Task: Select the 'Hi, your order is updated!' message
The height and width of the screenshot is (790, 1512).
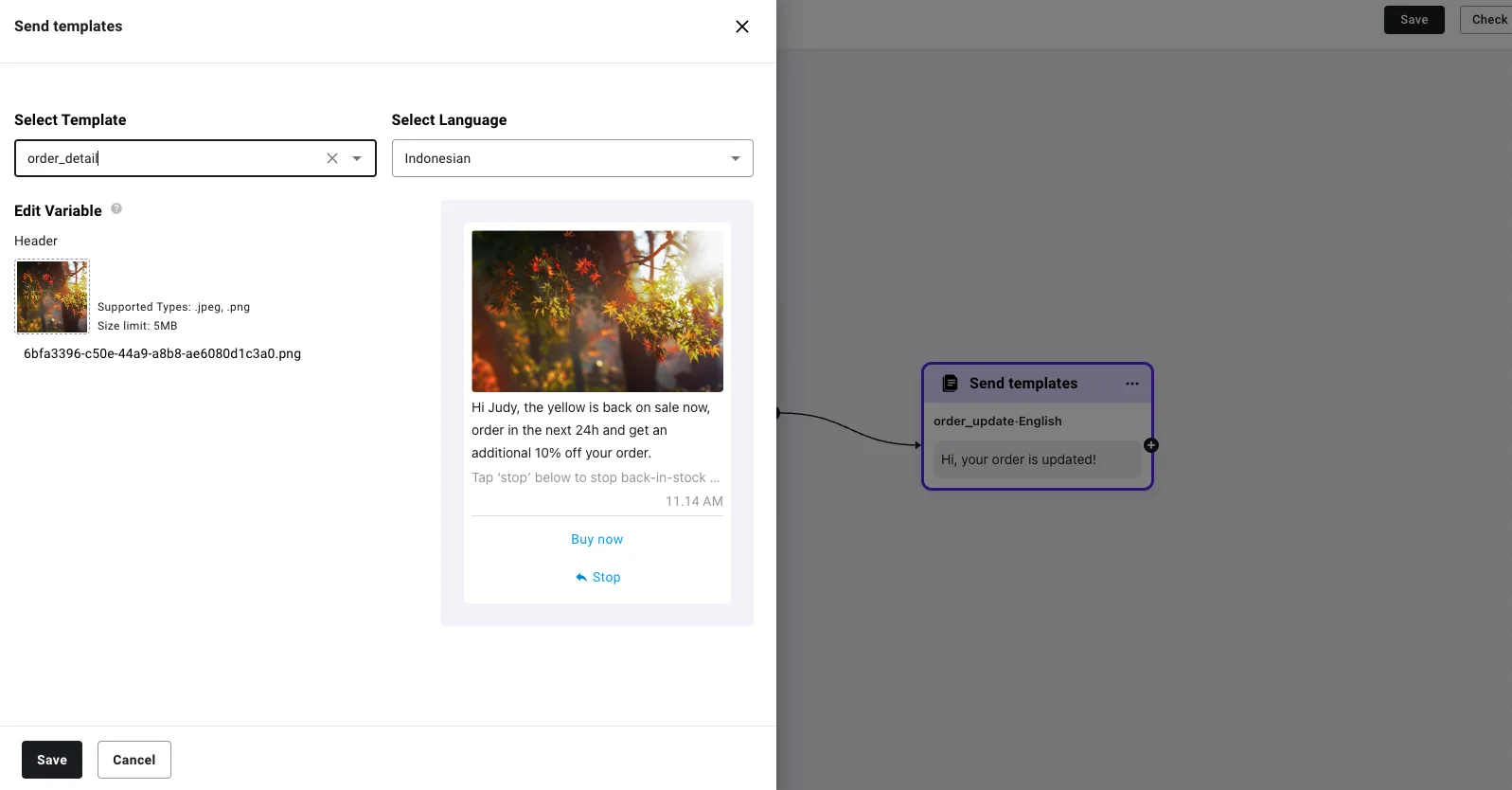Action: [1038, 459]
